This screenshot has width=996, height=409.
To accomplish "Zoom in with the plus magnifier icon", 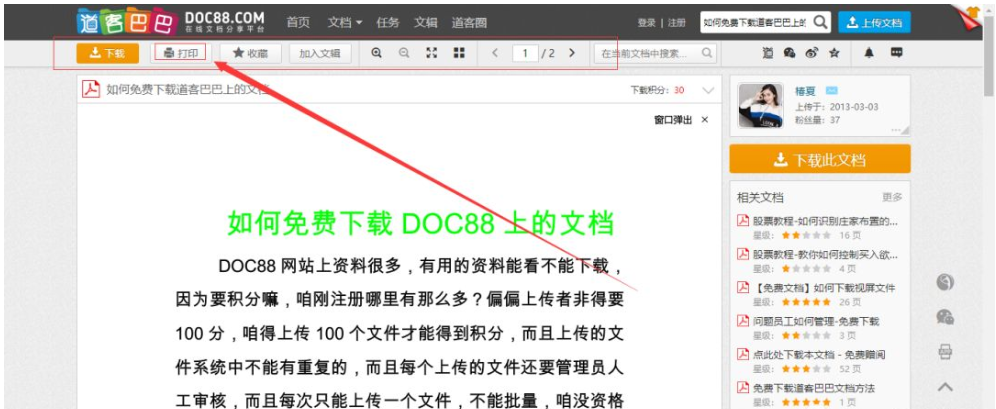I will pyautogui.click(x=377, y=53).
